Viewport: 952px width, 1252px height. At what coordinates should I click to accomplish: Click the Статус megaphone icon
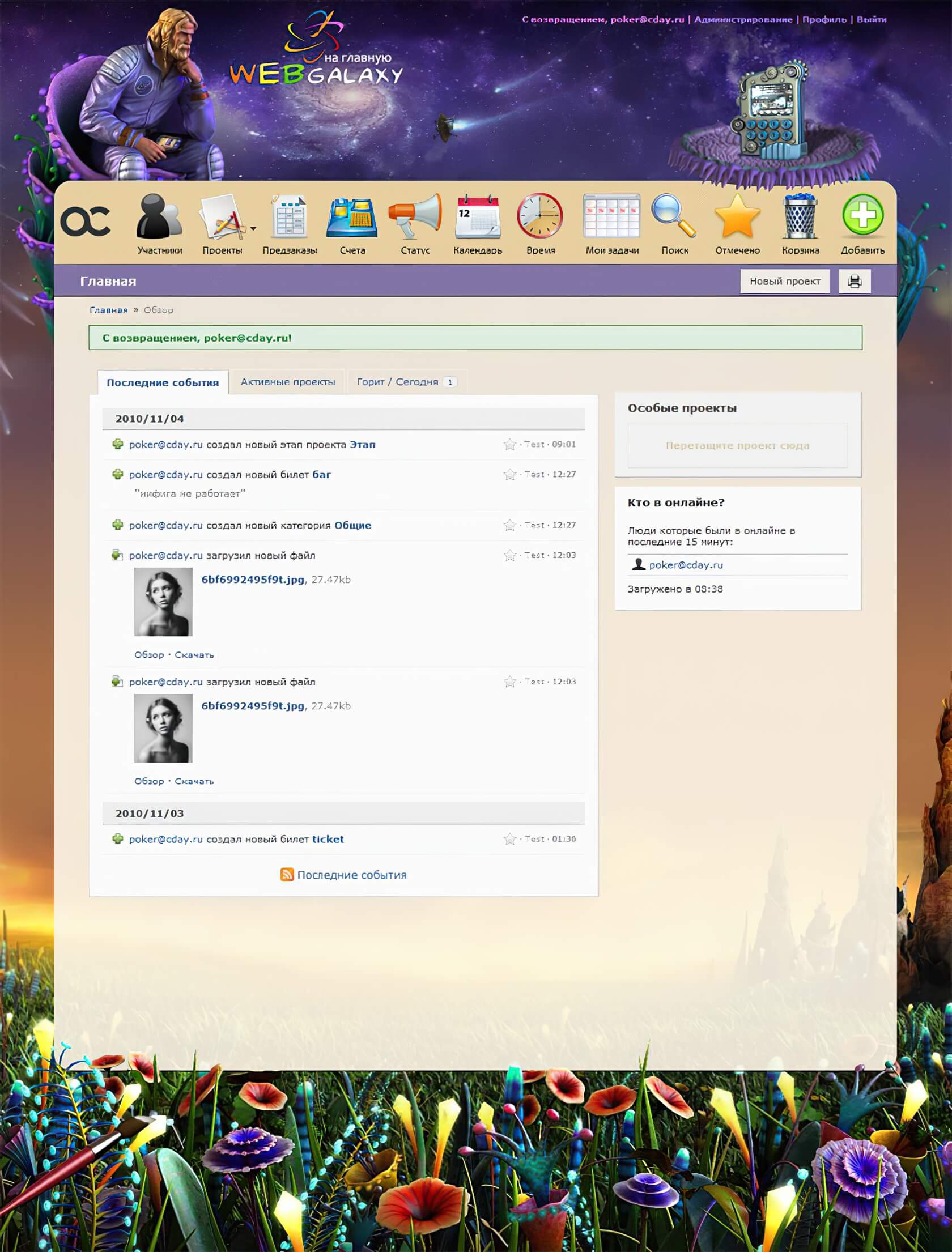[x=415, y=216]
